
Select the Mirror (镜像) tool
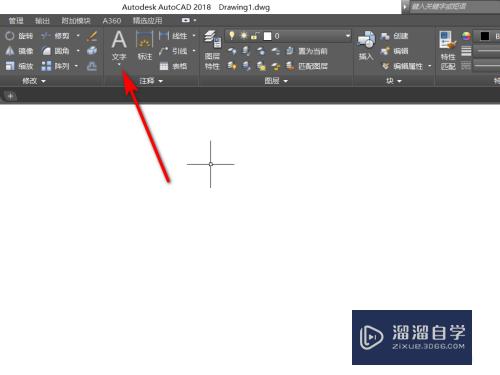point(19,51)
